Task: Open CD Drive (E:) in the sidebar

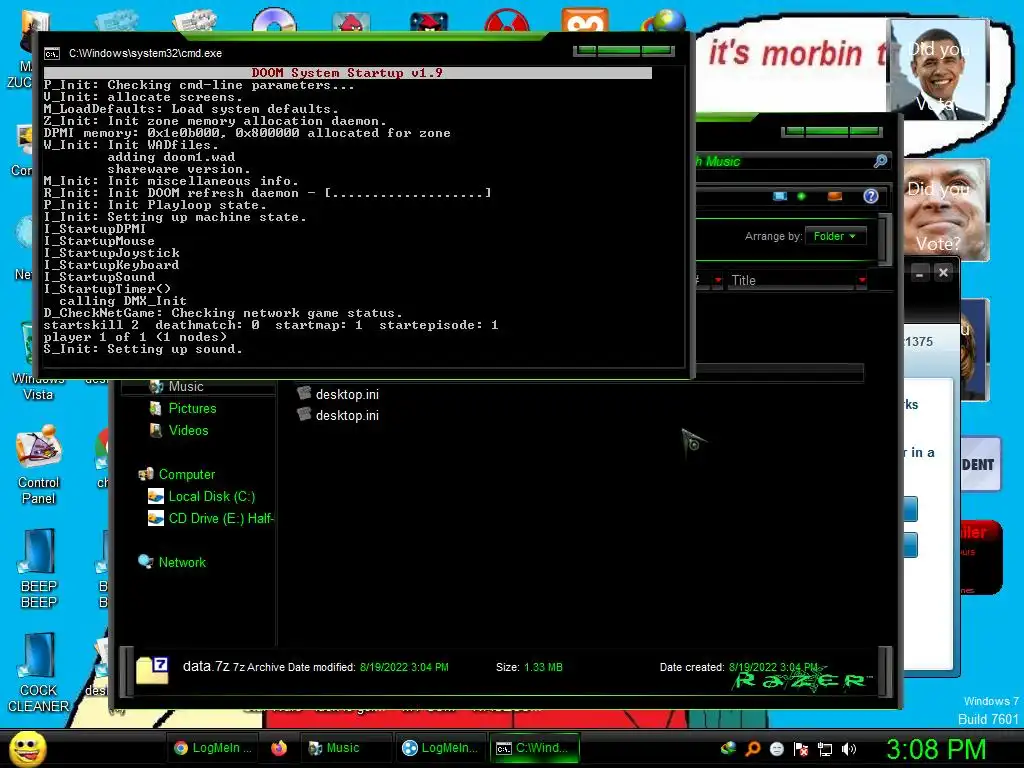Action: tap(221, 519)
